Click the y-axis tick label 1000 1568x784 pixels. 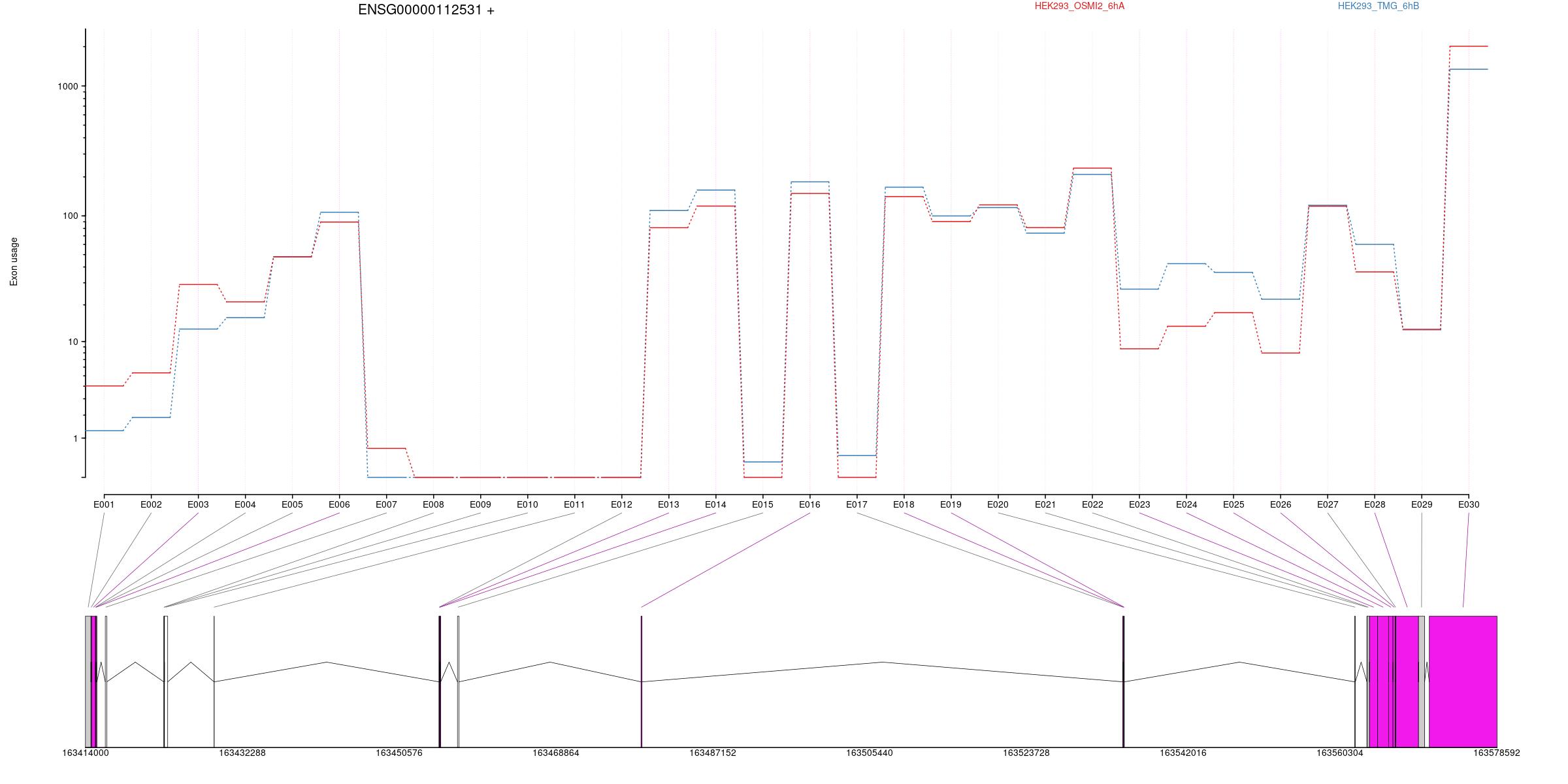click(69, 86)
